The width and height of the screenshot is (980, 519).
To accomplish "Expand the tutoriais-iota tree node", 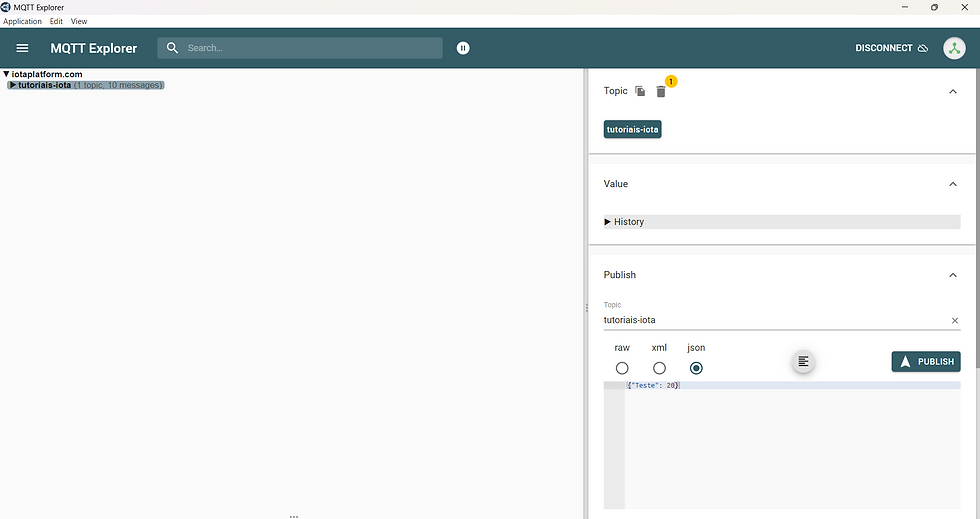I will tap(12, 85).
